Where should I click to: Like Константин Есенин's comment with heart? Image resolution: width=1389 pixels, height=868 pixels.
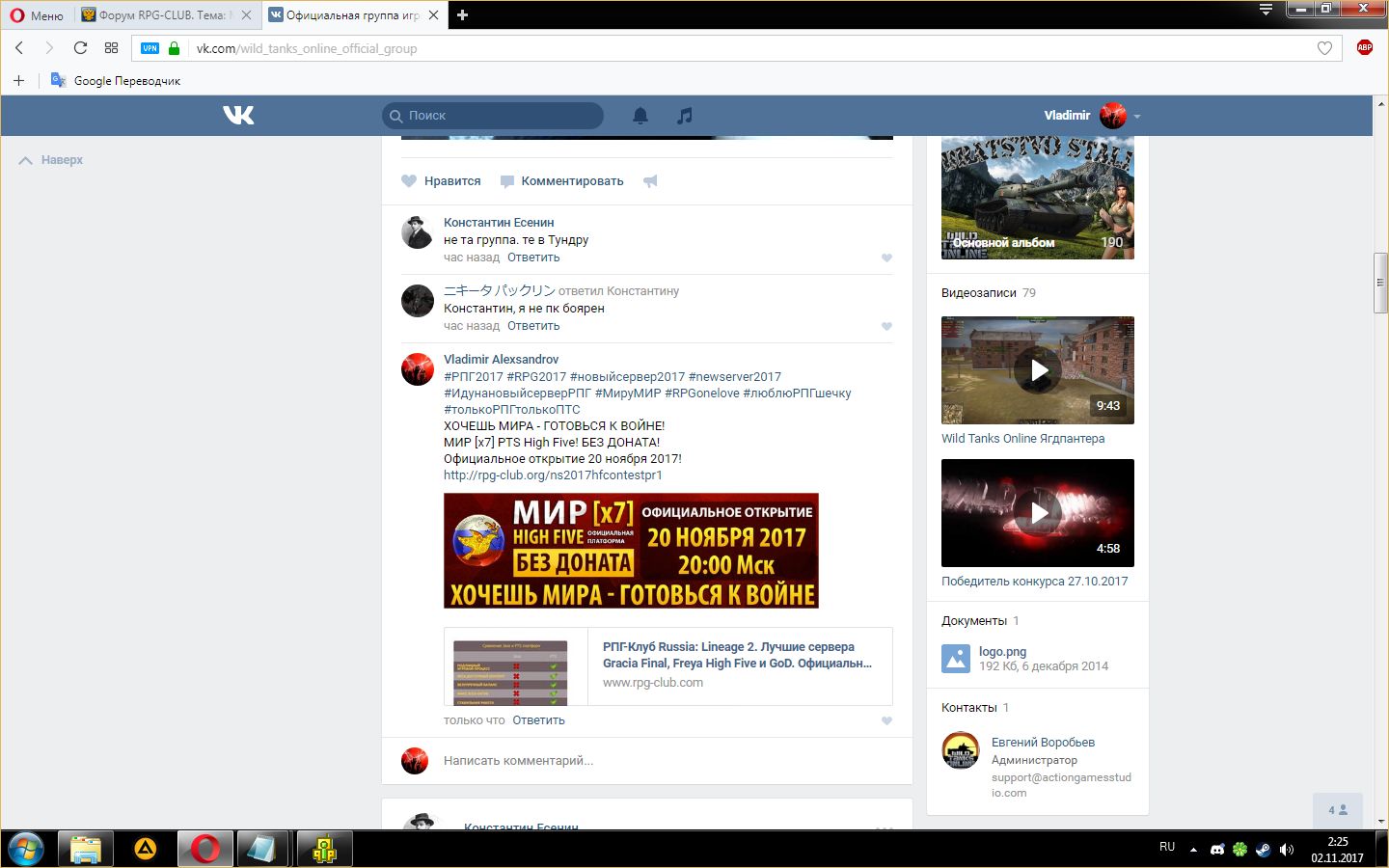click(886, 258)
